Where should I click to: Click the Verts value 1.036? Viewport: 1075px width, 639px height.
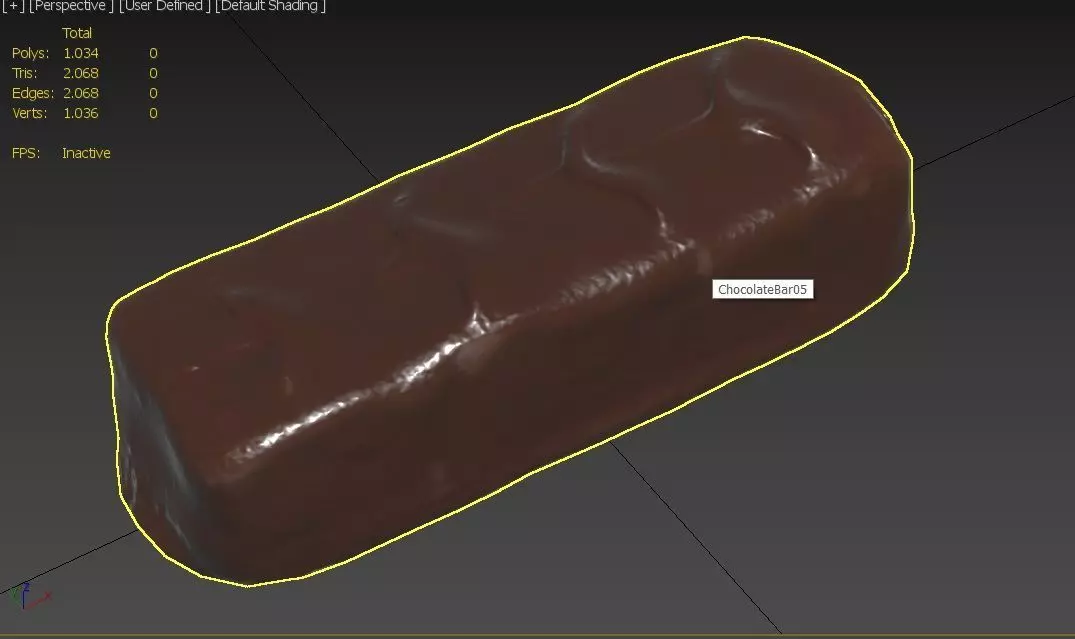pyautogui.click(x=81, y=112)
